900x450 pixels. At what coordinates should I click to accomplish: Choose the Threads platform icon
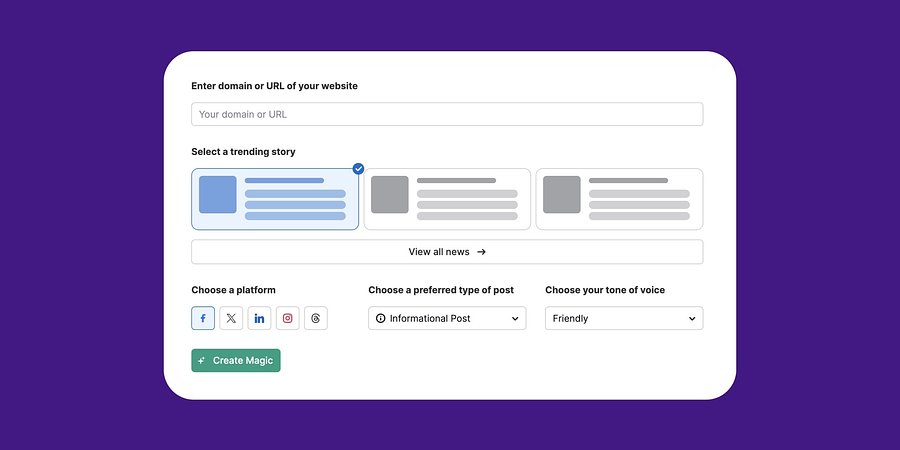[x=316, y=318]
